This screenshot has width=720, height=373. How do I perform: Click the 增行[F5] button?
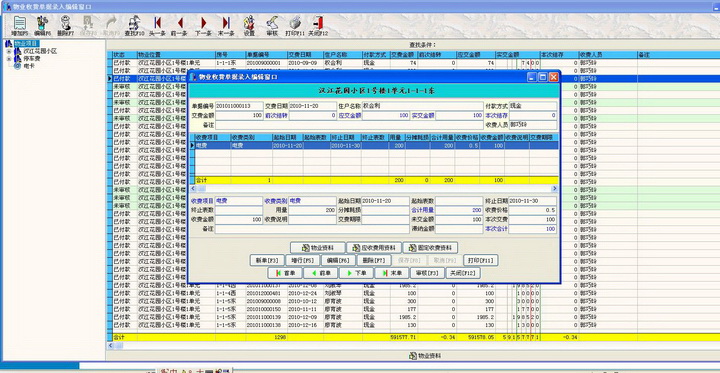(x=303, y=260)
